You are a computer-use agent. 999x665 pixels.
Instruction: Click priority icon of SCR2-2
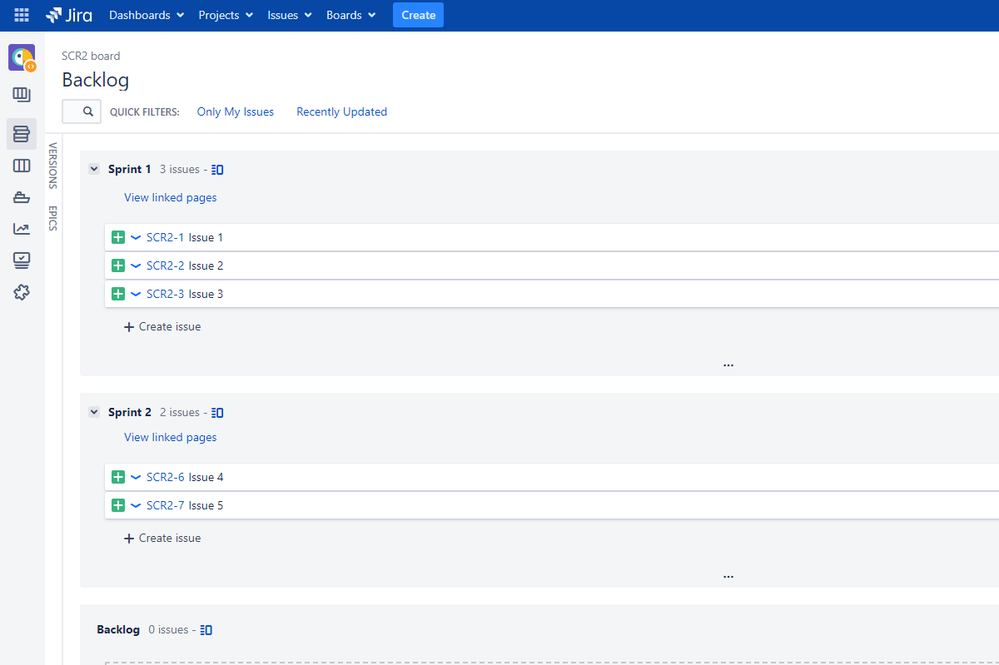pos(136,265)
